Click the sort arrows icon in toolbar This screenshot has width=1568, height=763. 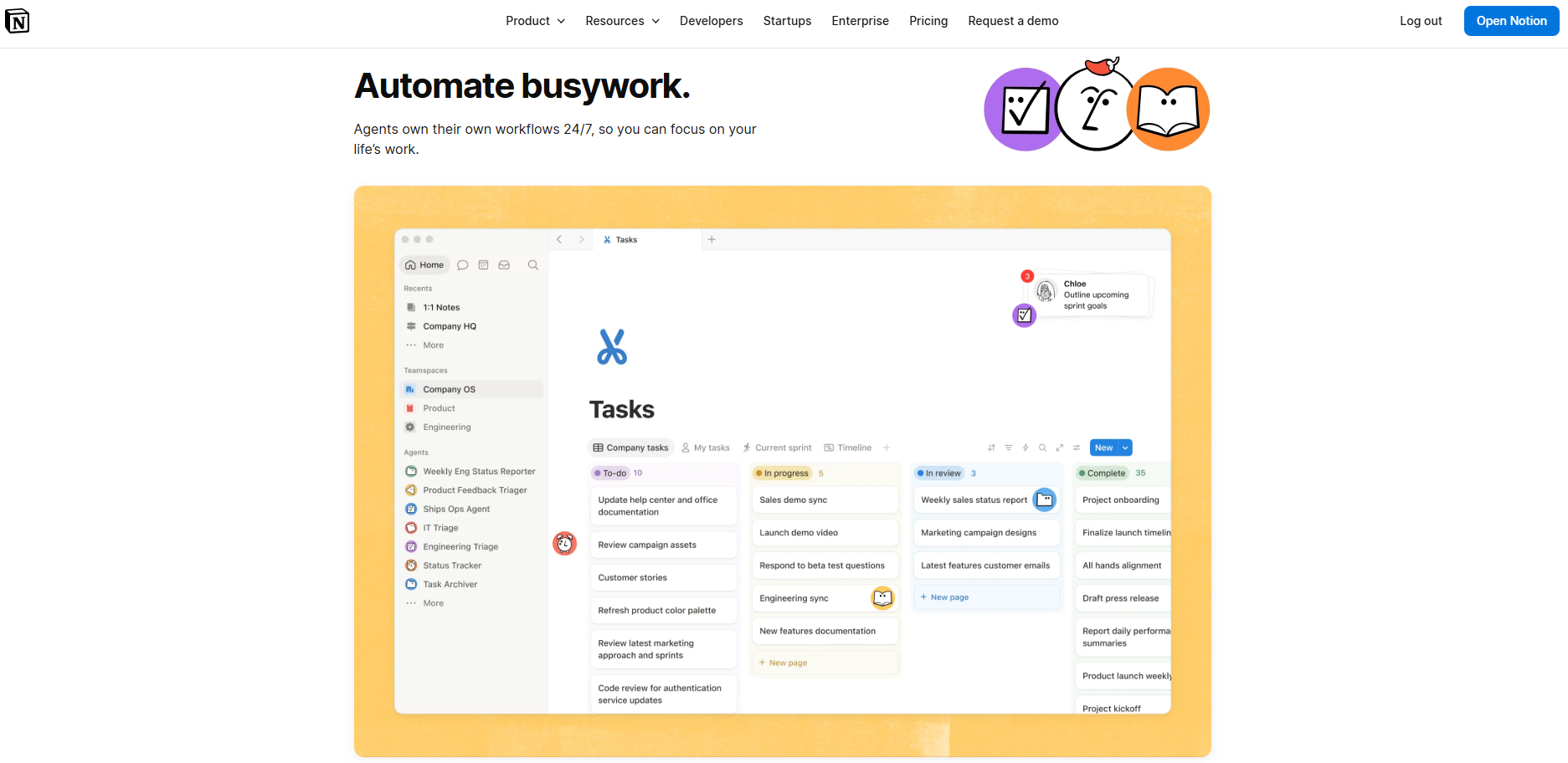[992, 448]
